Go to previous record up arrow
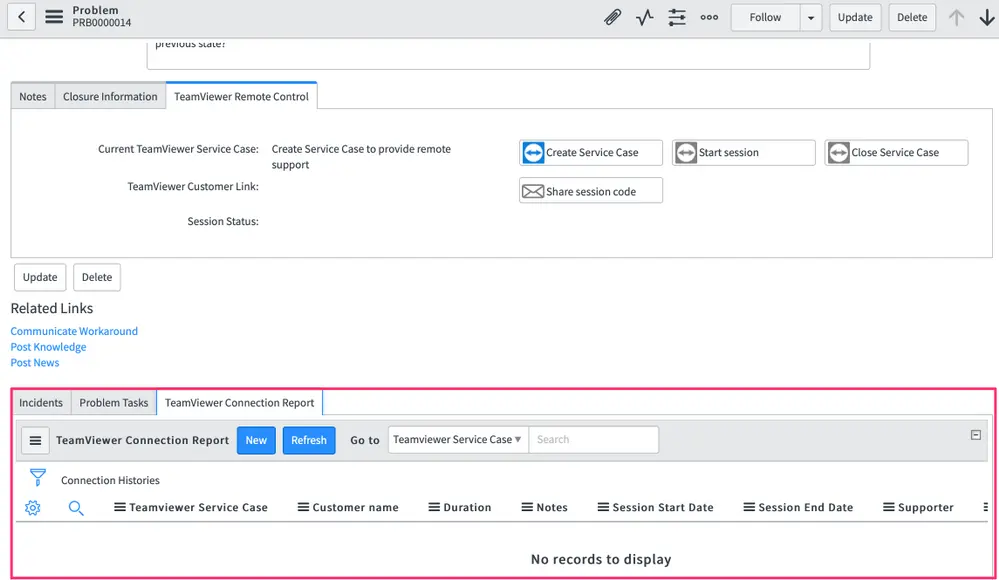The width and height of the screenshot is (999, 580). [x=956, y=17]
